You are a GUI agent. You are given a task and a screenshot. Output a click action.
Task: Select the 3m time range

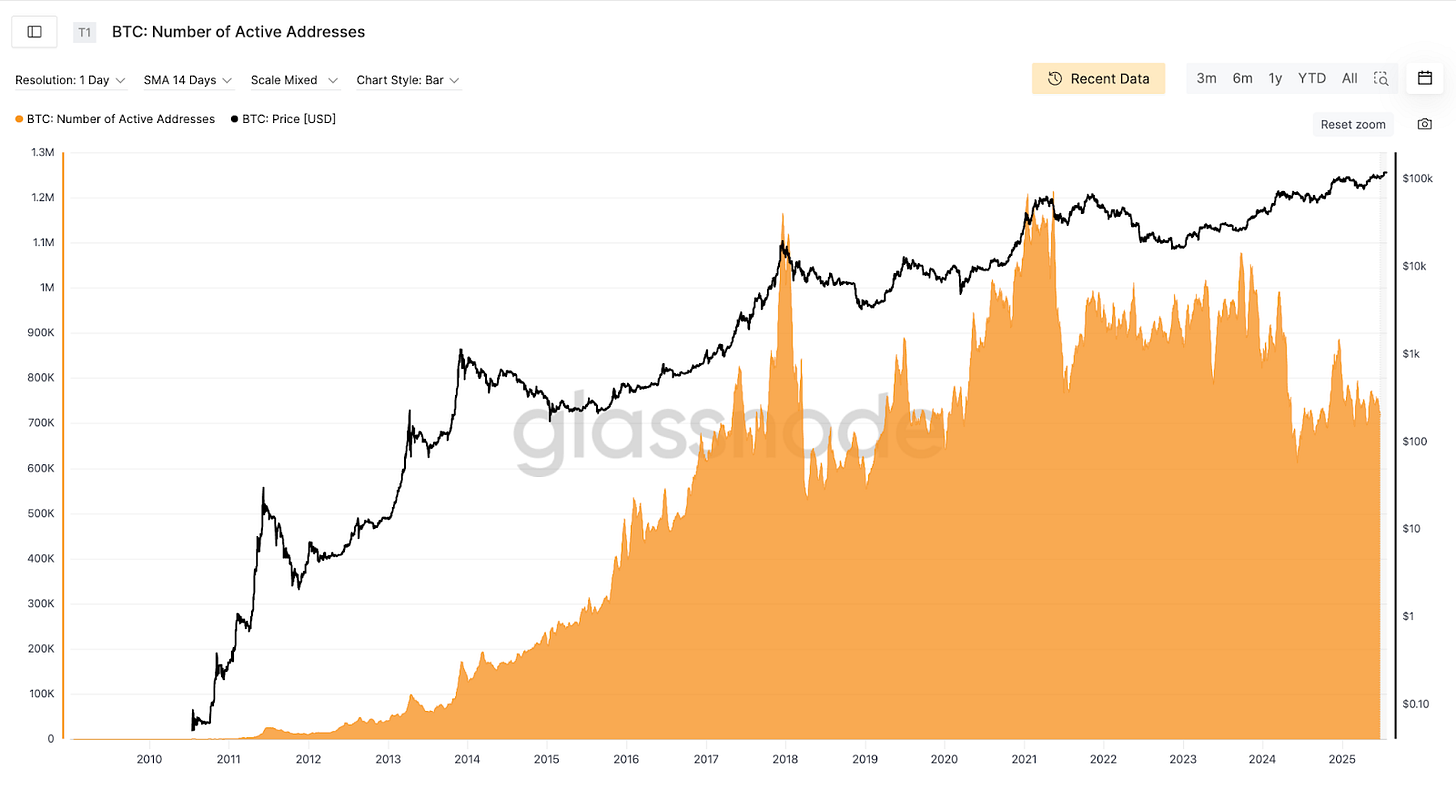click(1207, 78)
